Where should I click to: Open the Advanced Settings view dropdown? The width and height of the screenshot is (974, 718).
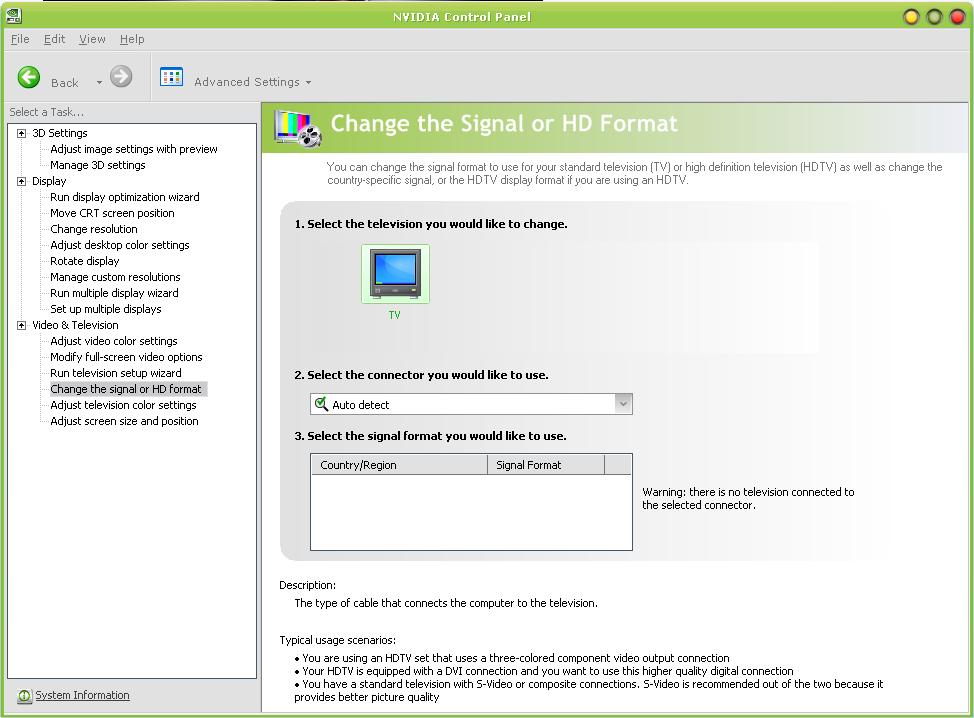(x=309, y=82)
